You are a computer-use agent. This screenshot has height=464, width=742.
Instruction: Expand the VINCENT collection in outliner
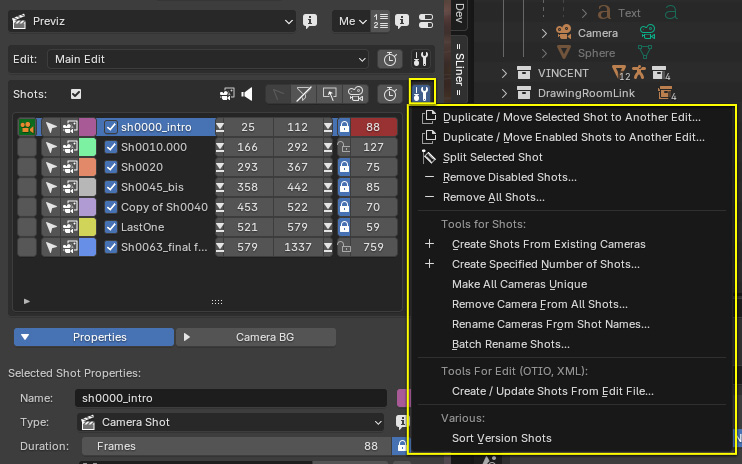507,73
